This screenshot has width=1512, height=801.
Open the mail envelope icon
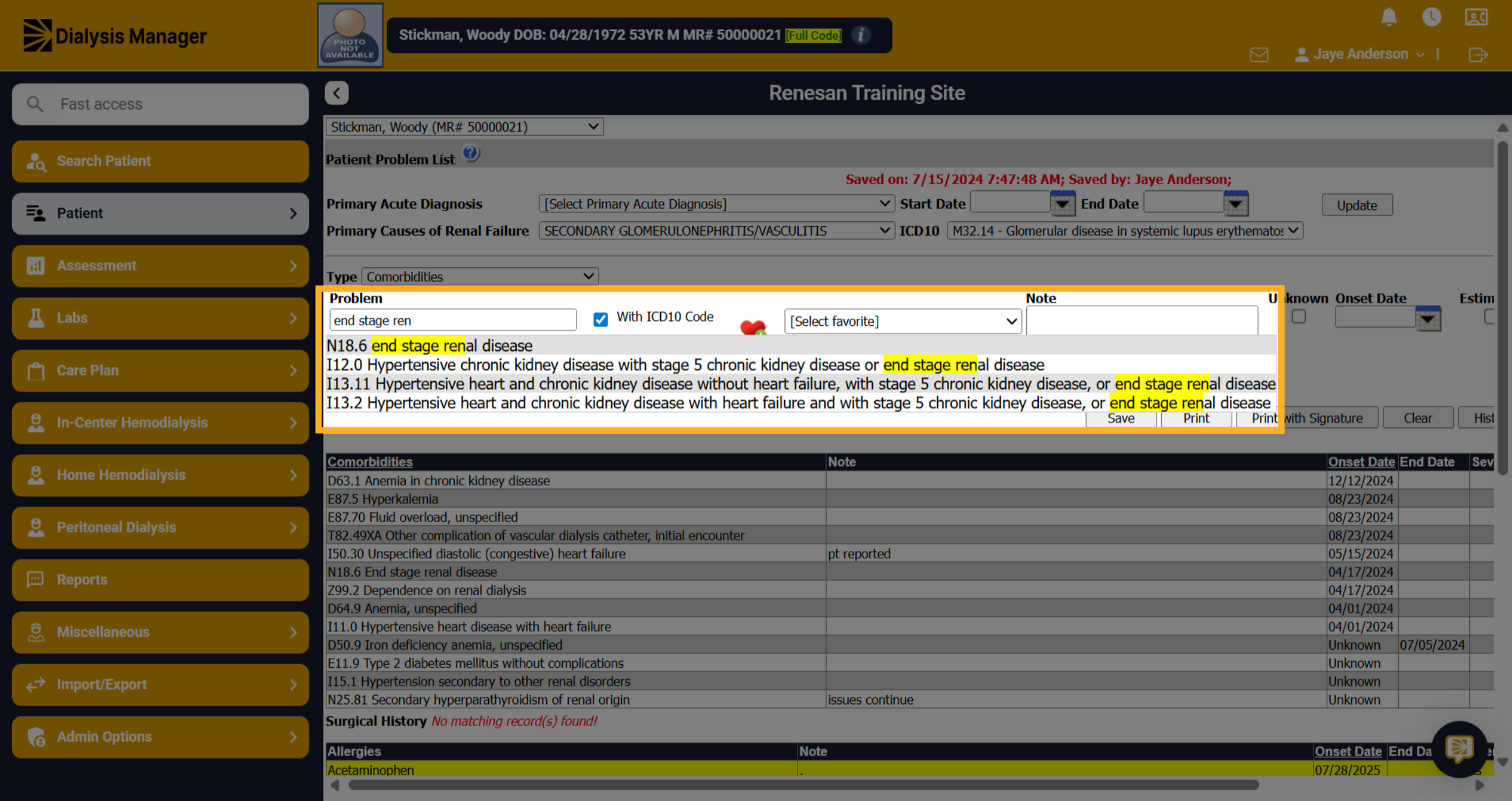coord(1259,55)
